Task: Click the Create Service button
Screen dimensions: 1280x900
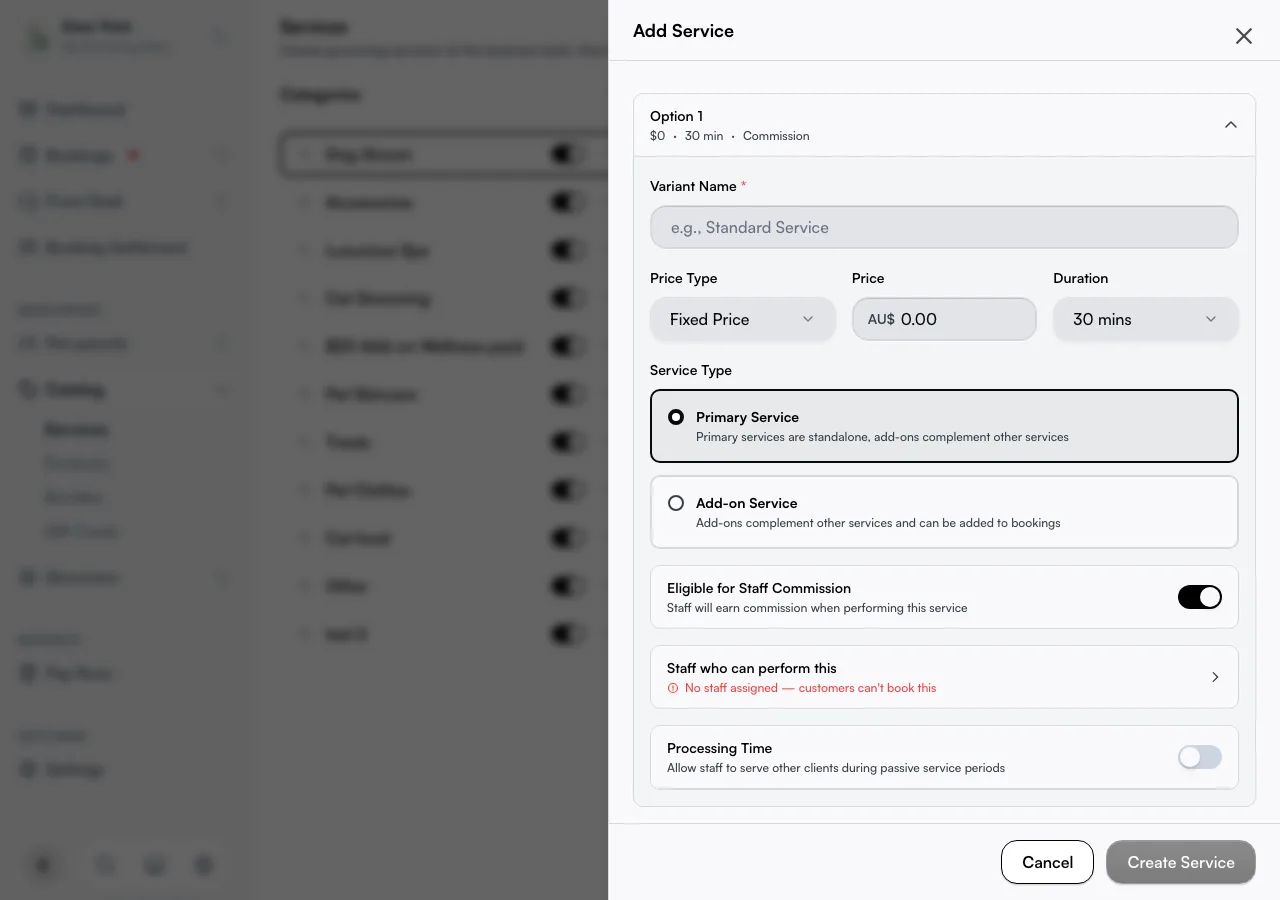Action: point(1181,862)
